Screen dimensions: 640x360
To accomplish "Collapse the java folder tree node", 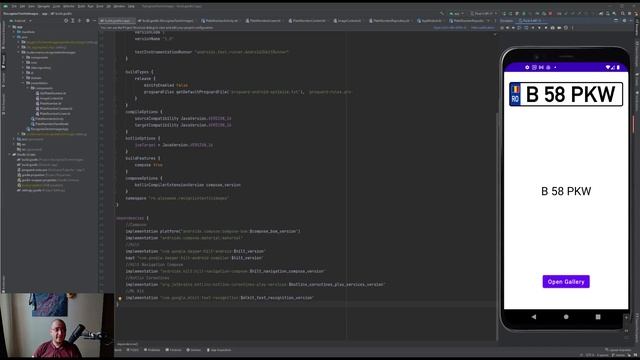I will pyautogui.click(x=14, y=37).
